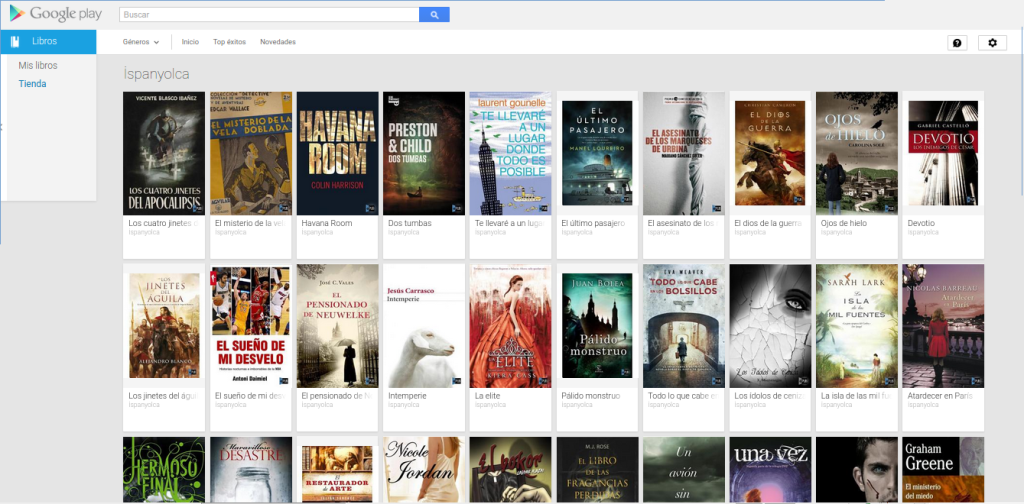
Task: Select Tienda in the sidebar
Action: (x=32, y=84)
